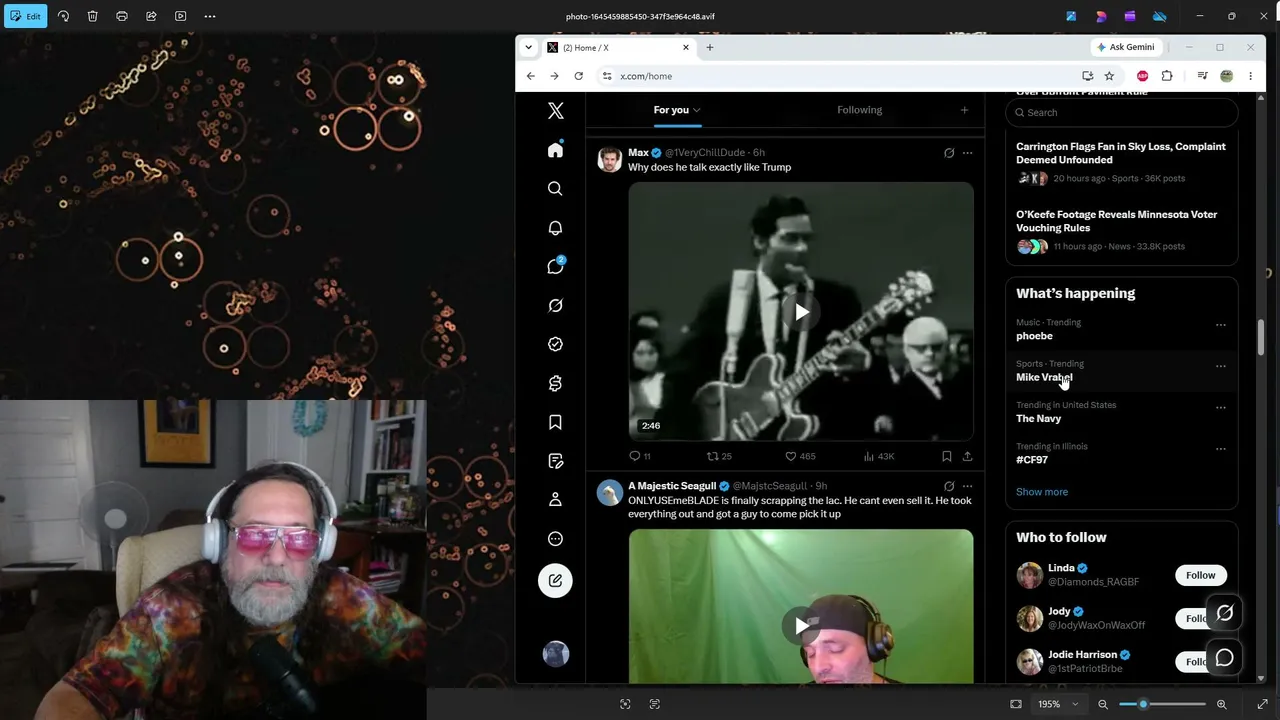Follow Linda in Who to follow
Viewport: 1280px width, 720px height.
click(1200, 575)
